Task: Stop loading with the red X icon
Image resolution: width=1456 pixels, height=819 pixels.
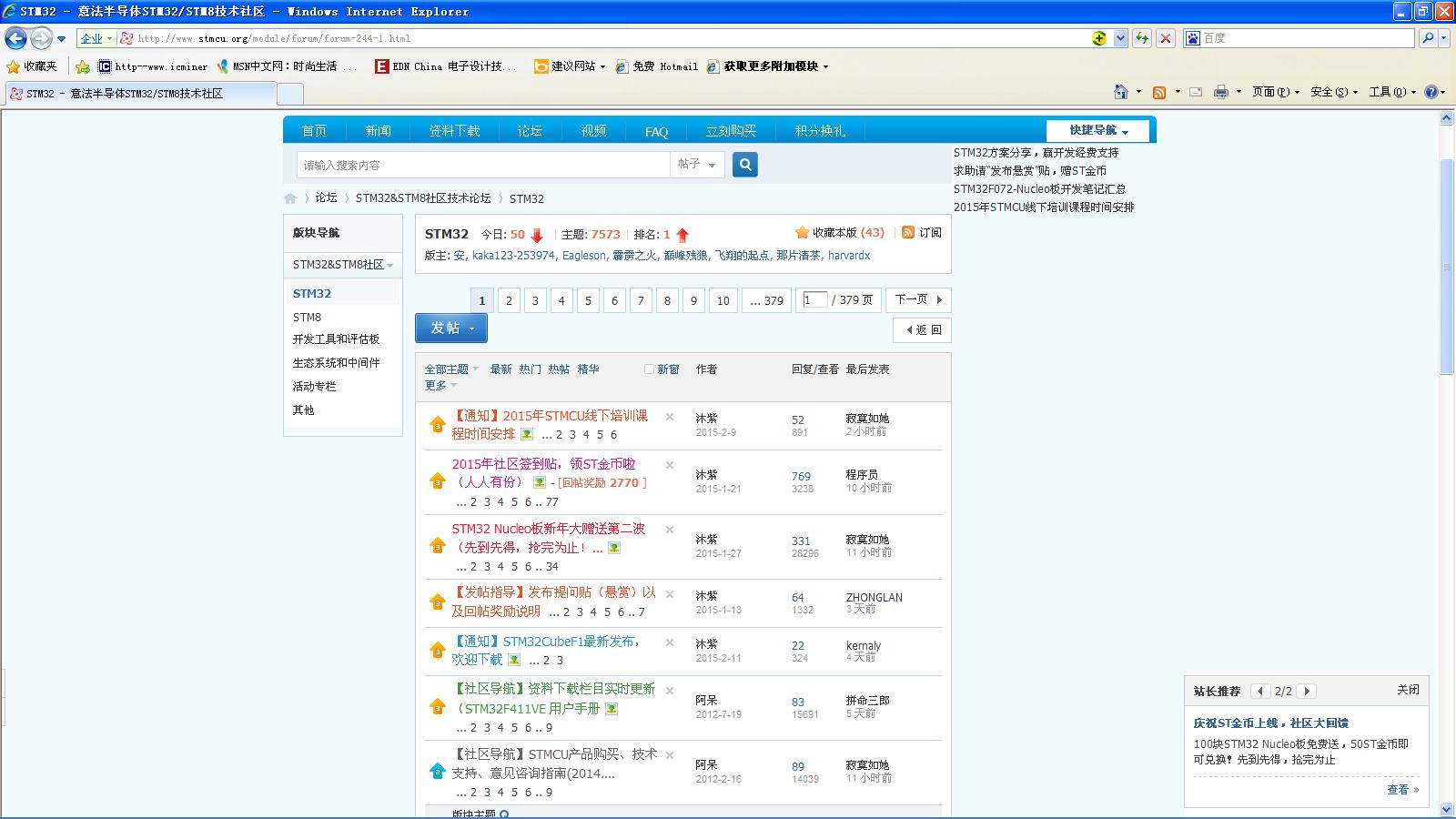Action: point(1165,38)
